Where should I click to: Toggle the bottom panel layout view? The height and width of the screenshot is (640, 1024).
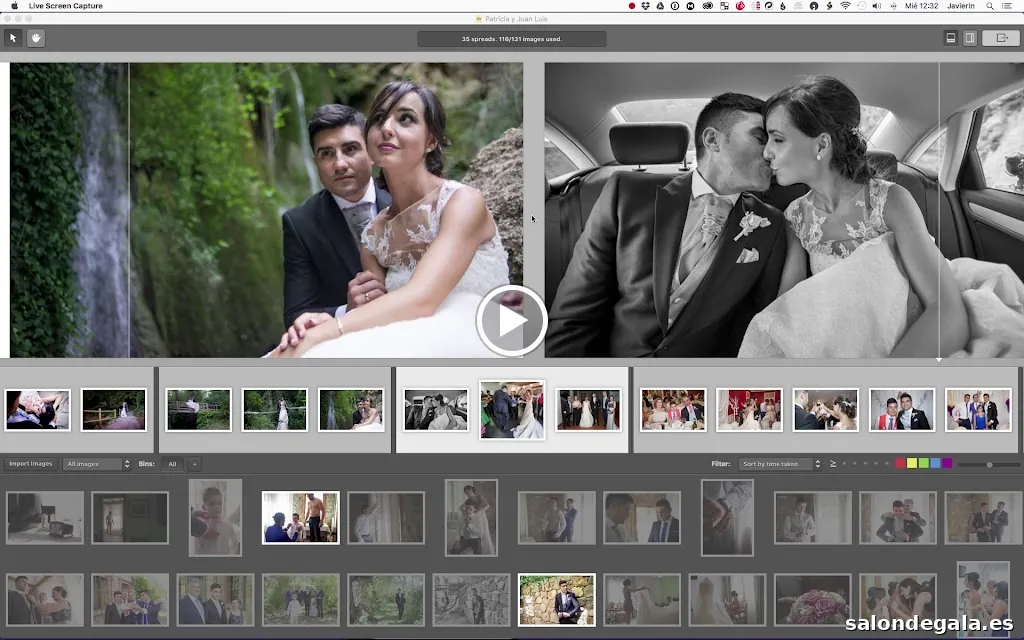point(950,38)
